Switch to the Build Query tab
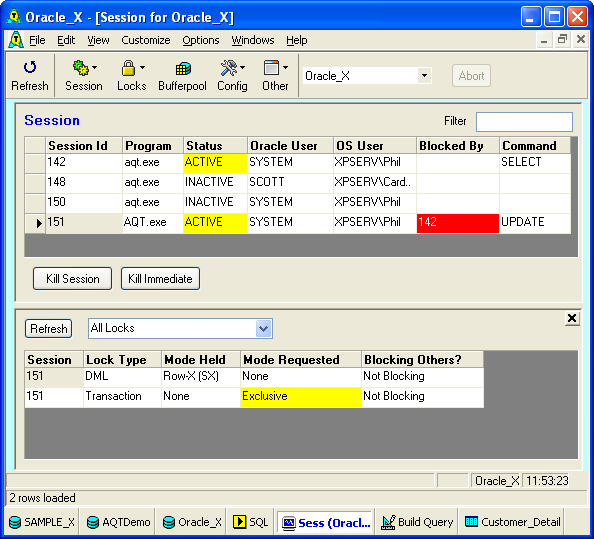This screenshot has height=539, width=594. tap(417, 522)
